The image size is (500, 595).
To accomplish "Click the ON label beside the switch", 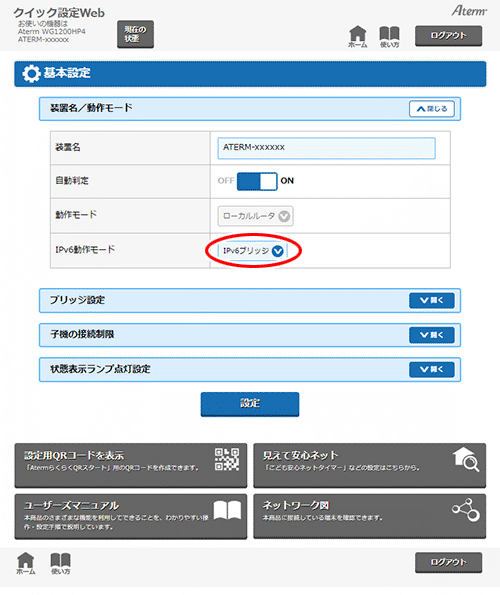I will (287, 181).
